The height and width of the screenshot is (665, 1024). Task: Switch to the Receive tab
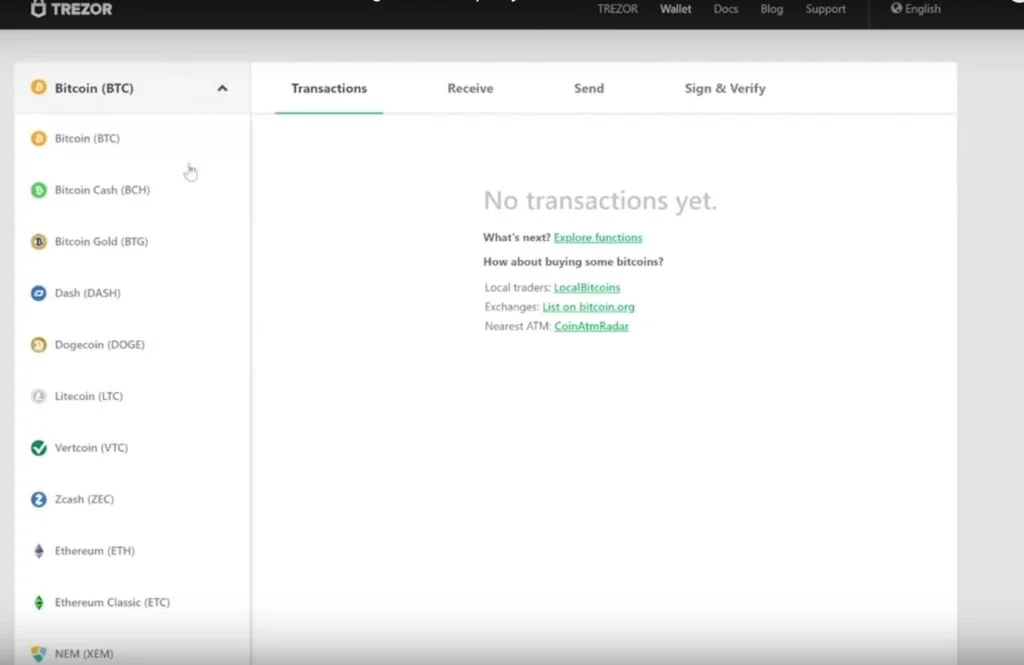point(470,88)
